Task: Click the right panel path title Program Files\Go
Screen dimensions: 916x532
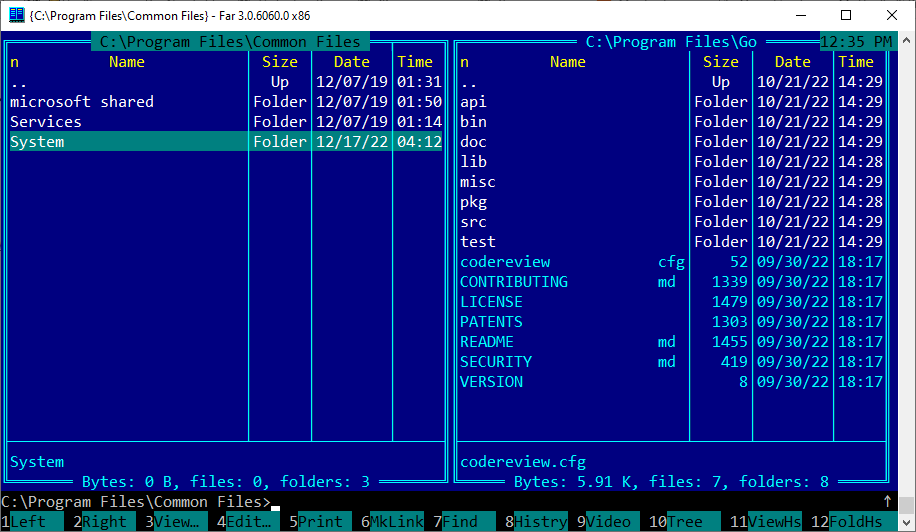Action: pos(671,41)
